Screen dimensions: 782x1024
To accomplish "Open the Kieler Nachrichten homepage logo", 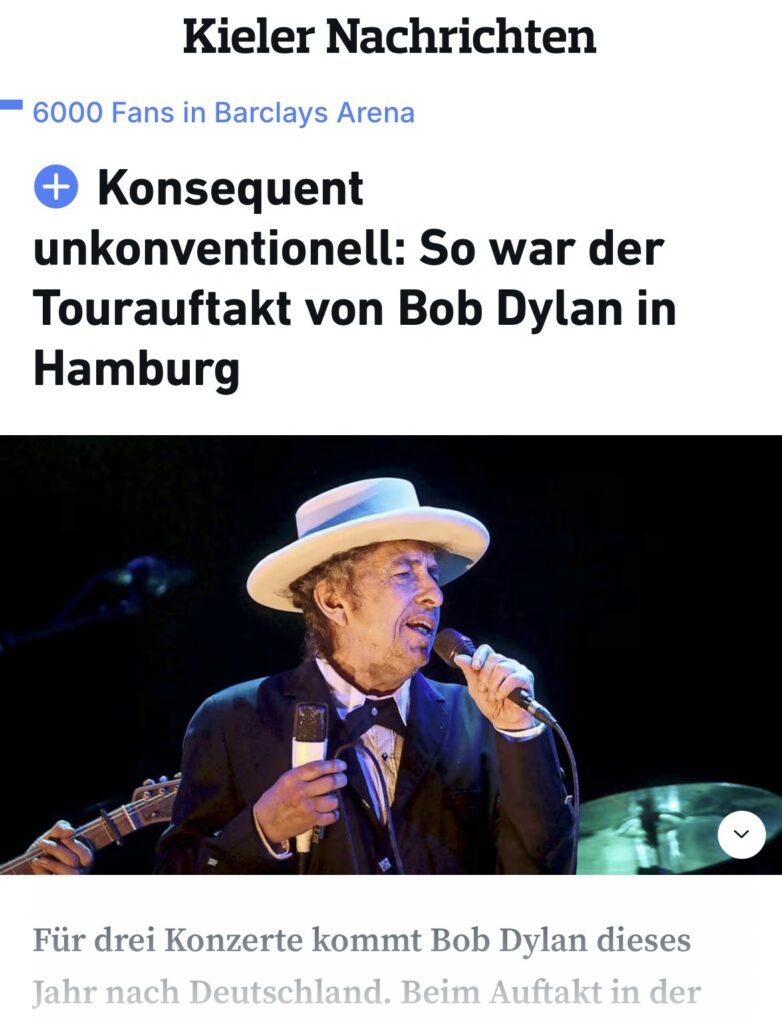I will point(389,37).
